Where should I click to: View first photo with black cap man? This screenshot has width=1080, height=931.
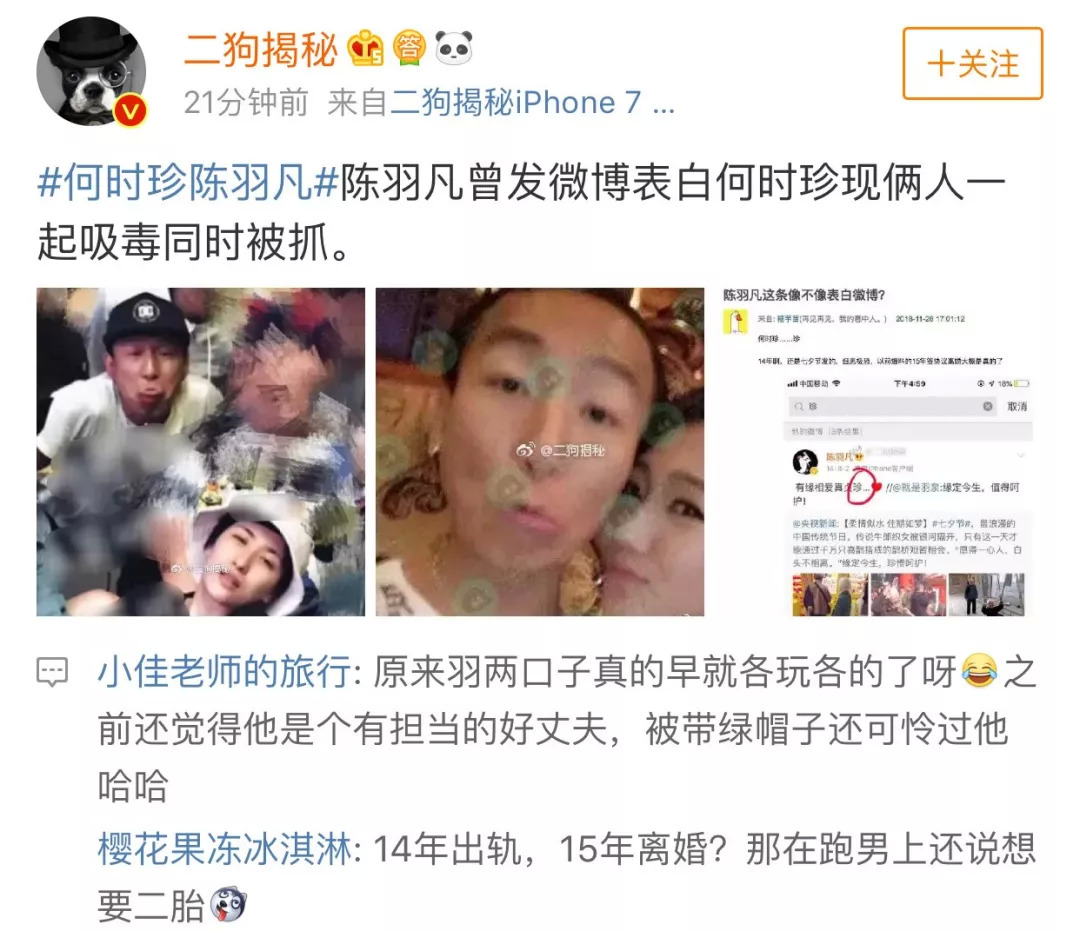[x=200, y=452]
